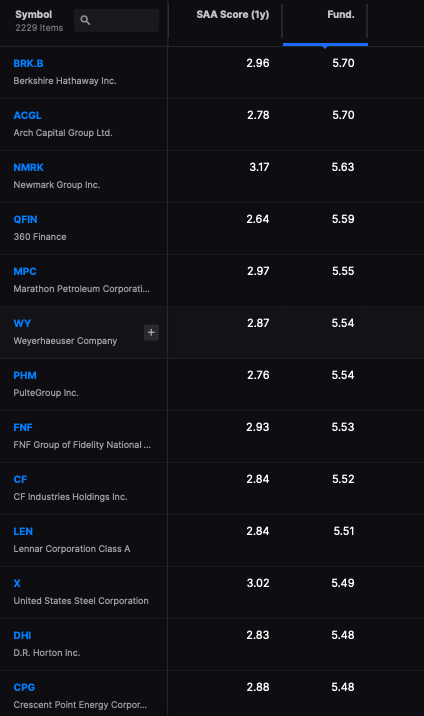This screenshot has height=716, width=424.
Task: Open the CF ticker link
Action: pos(20,480)
